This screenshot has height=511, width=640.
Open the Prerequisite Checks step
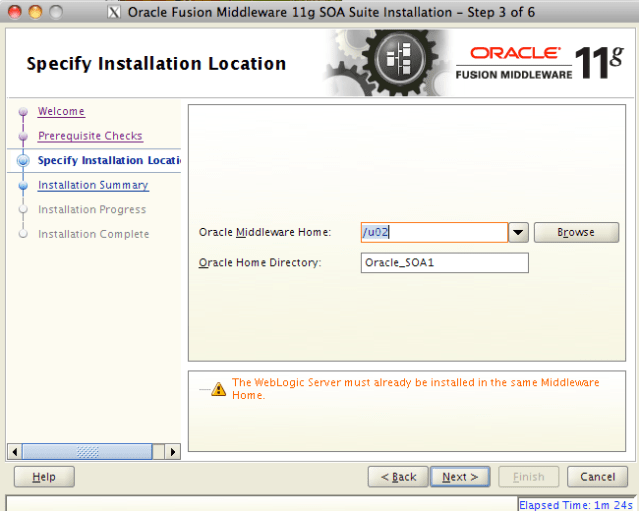(90, 136)
